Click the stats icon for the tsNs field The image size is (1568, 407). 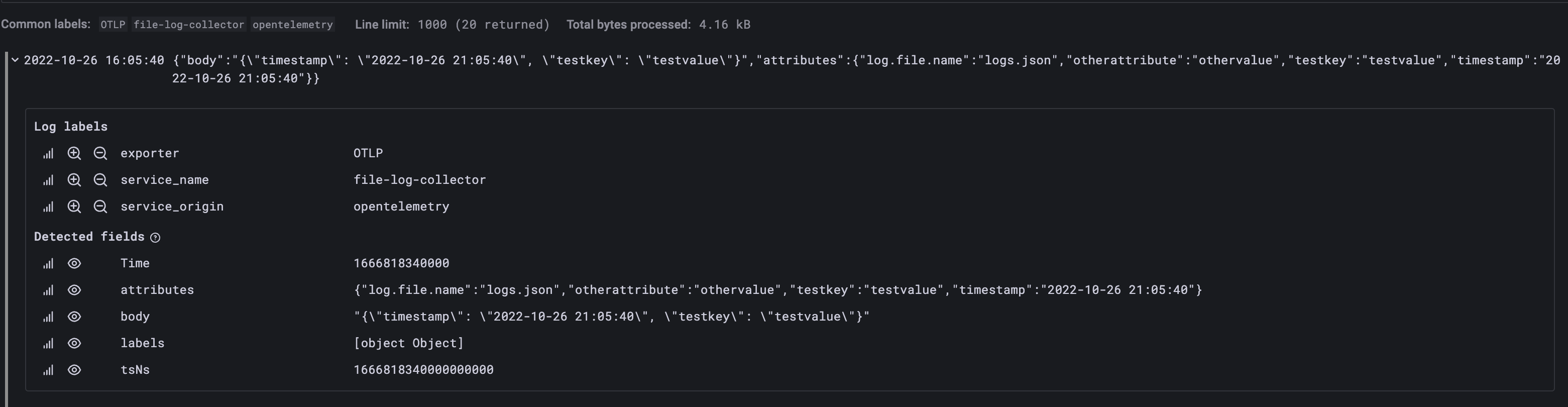48,369
